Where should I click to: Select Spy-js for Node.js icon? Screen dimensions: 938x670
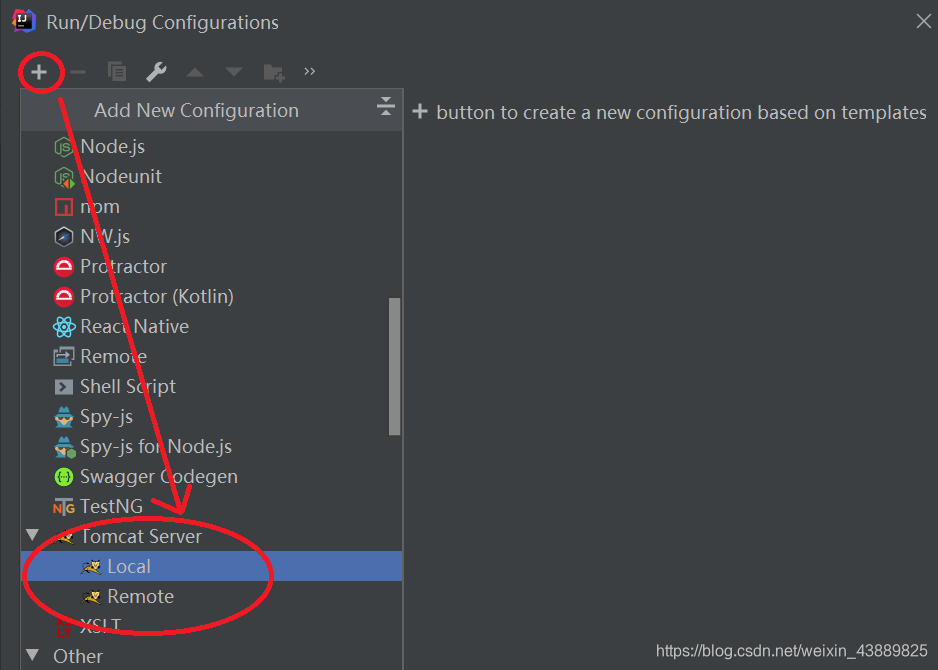point(65,447)
